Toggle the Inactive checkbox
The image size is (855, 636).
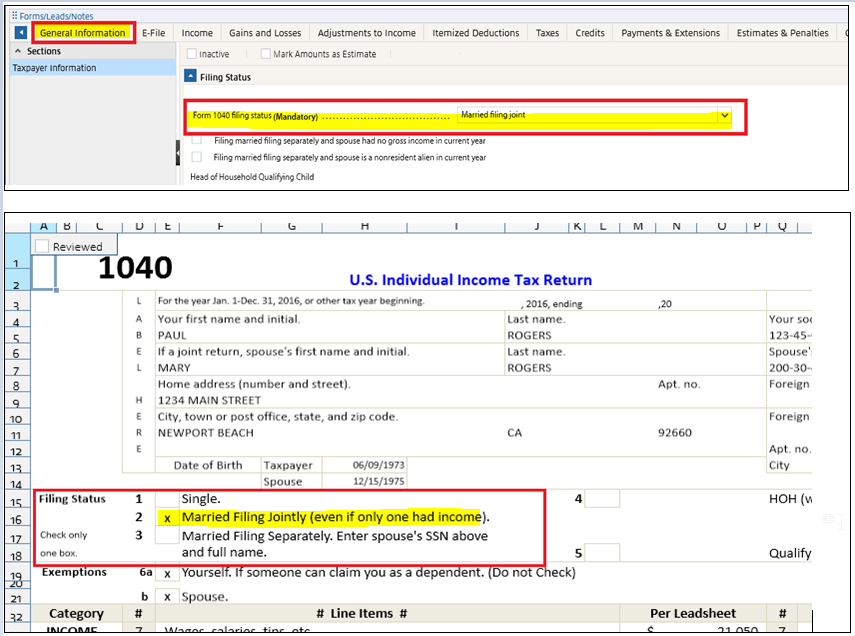(x=193, y=54)
